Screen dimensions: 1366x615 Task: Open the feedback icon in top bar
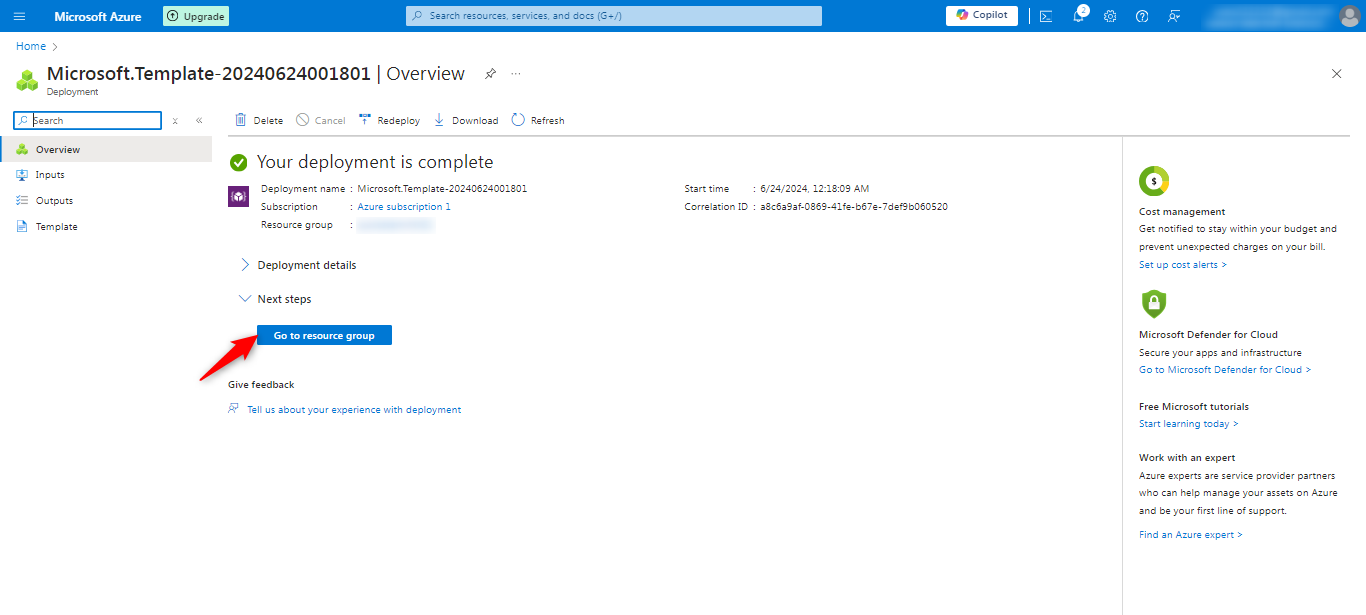click(x=1174, y=16)
